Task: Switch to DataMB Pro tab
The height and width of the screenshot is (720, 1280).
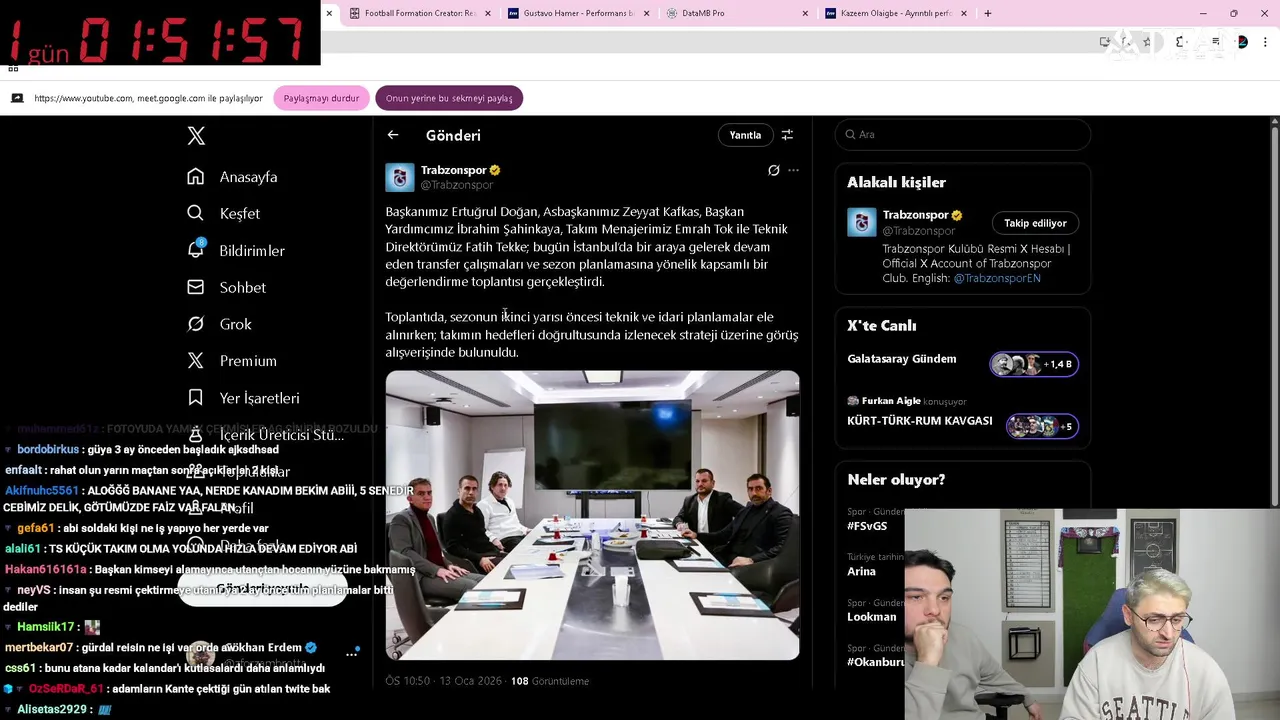Action: tap(738, 13)
